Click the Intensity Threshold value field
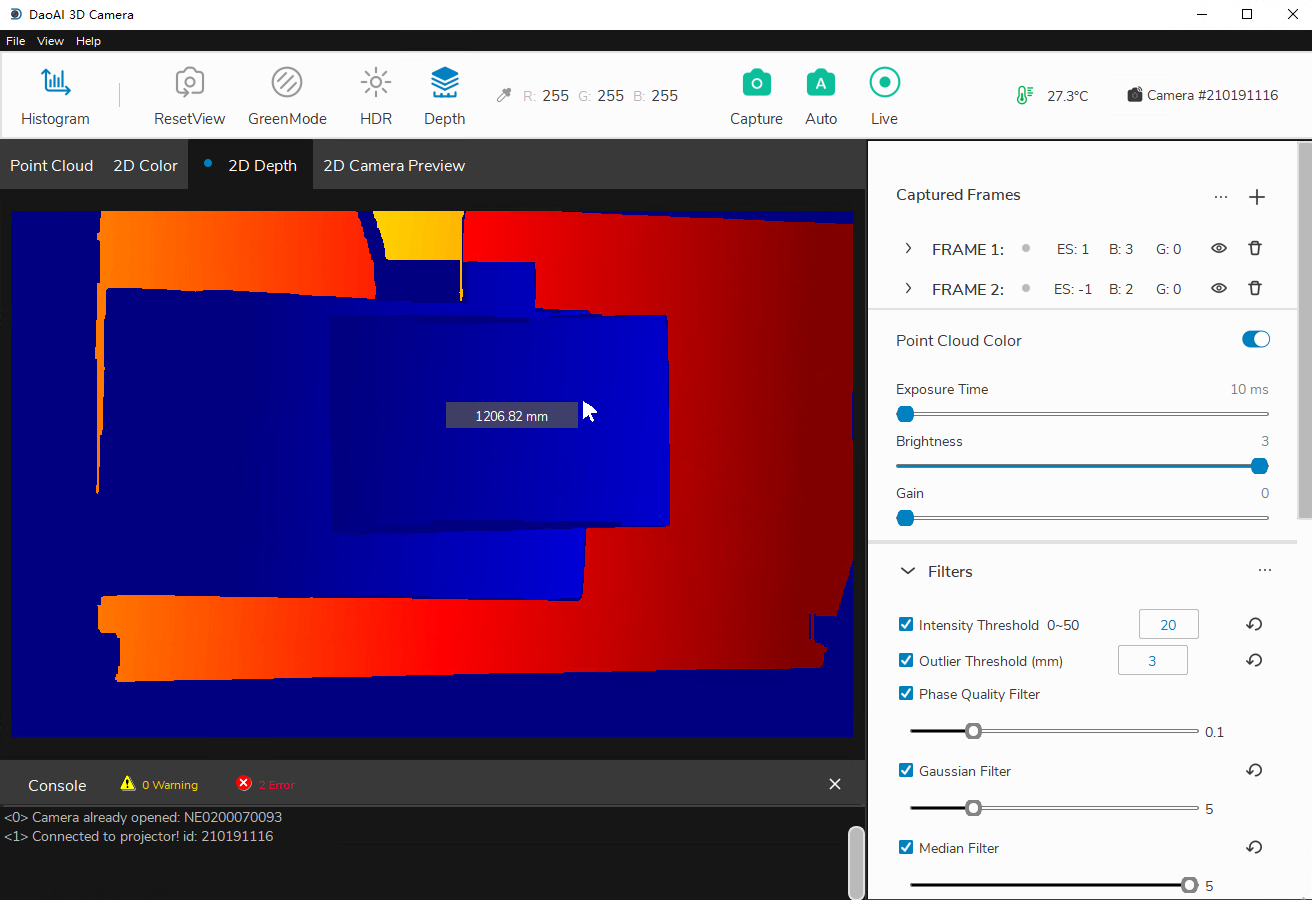Viewport: 1312px width, 900px height. pos(1168,625)
